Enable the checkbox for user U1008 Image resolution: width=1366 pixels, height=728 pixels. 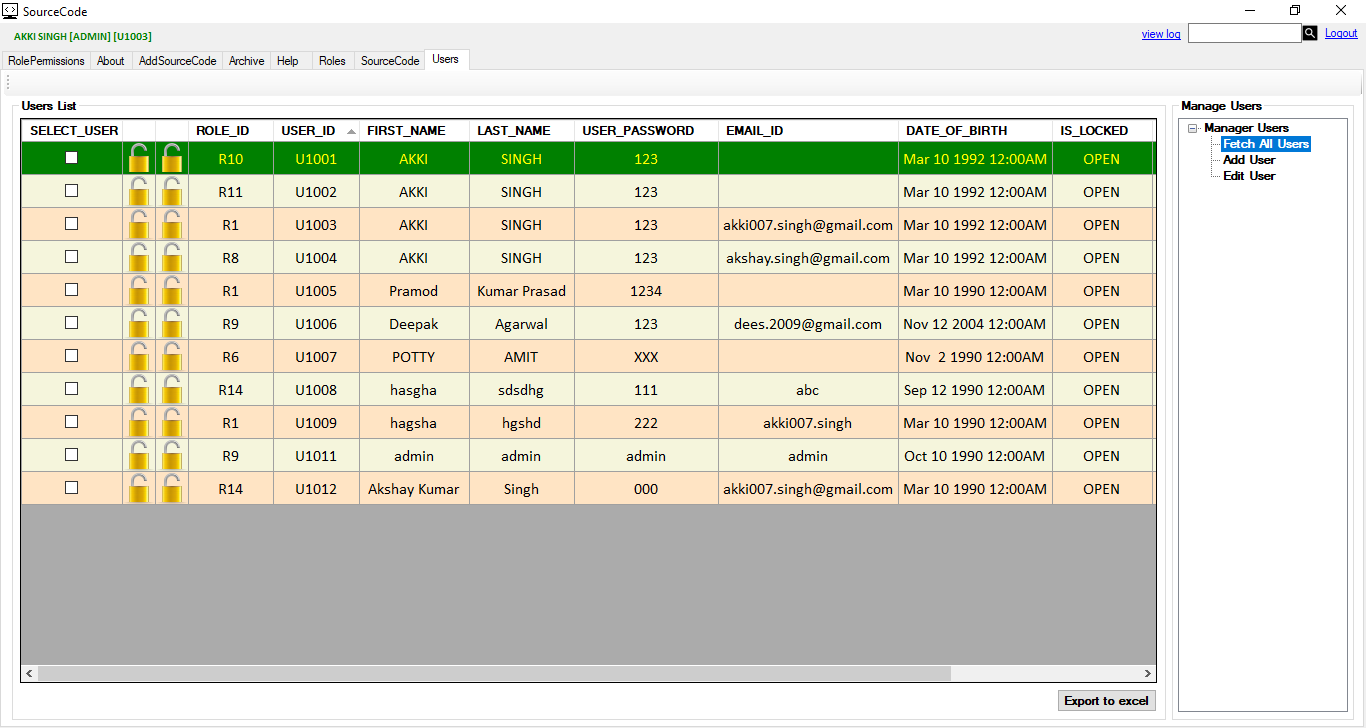pyautogui.click(x=71, y=388)
